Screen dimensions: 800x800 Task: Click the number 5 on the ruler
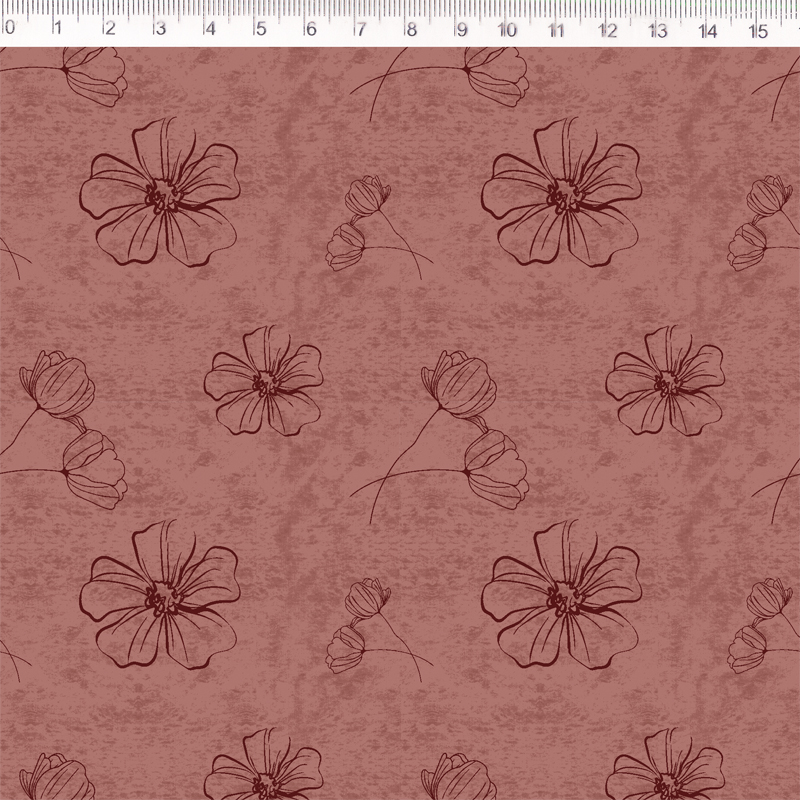[260, 30]
